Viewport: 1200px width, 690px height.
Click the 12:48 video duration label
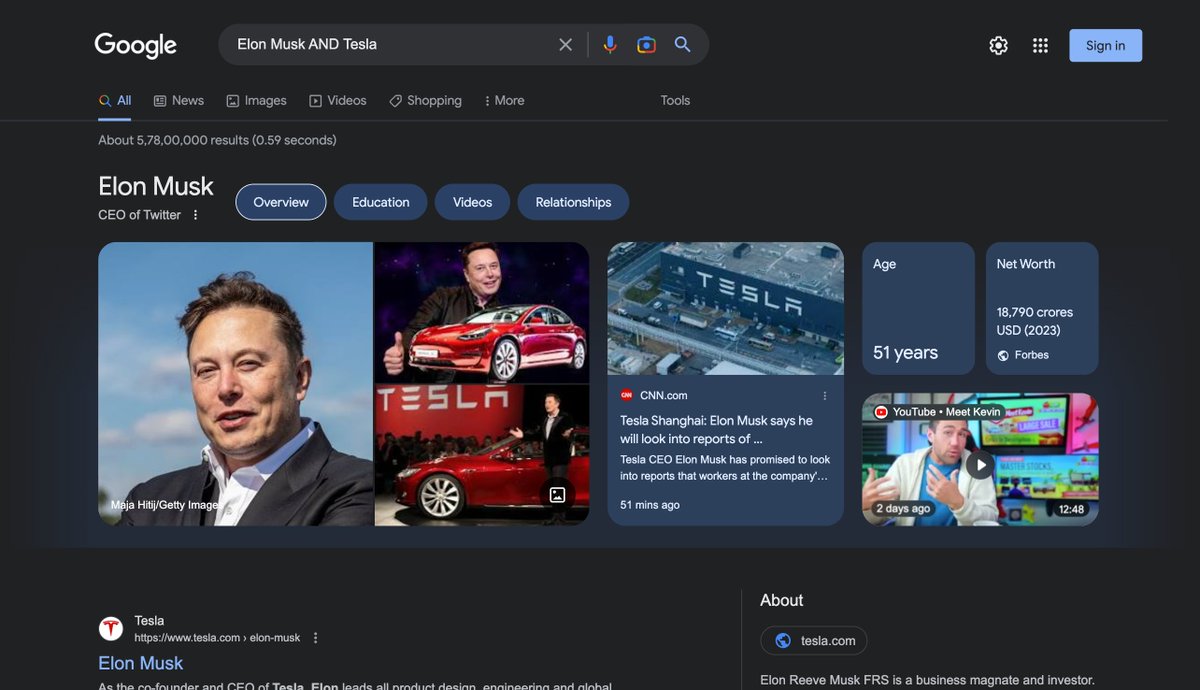[x=1071, y=509]
